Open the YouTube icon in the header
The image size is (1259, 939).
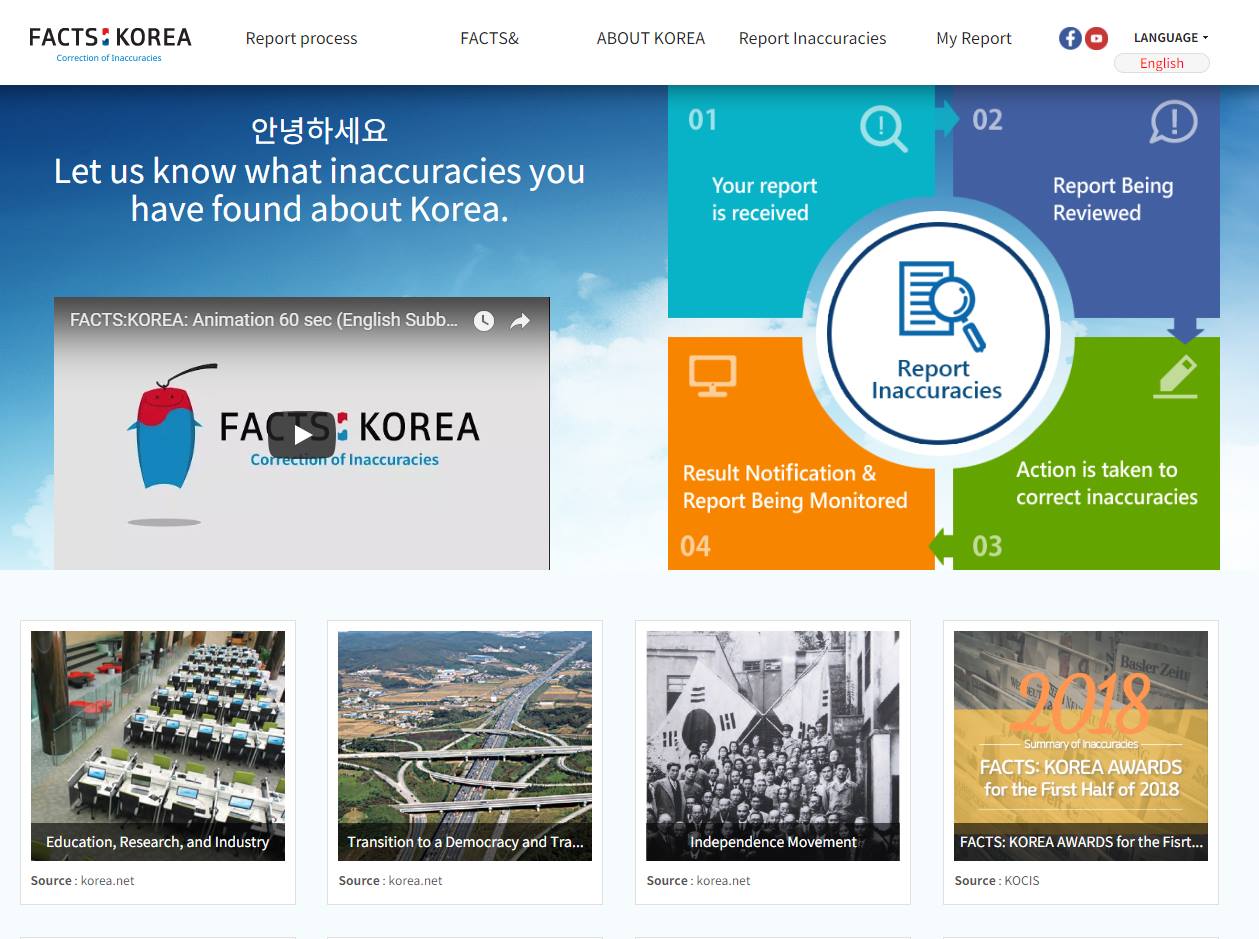[1096, 38]
